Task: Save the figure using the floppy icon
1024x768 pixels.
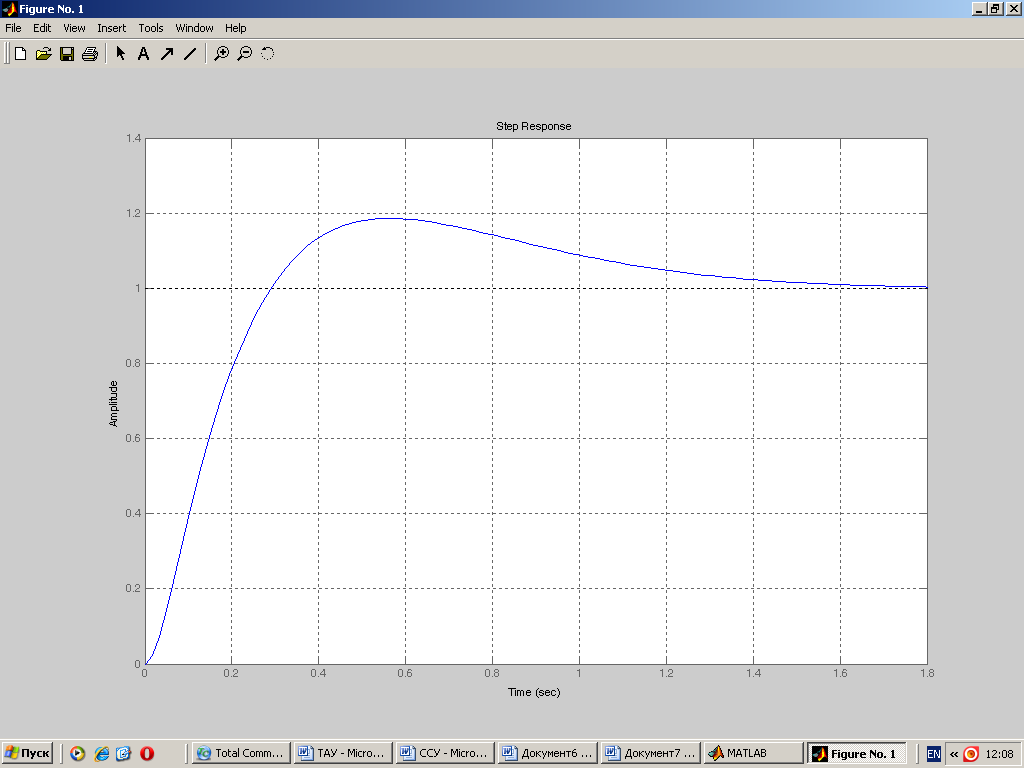Action: click(67, 54)
